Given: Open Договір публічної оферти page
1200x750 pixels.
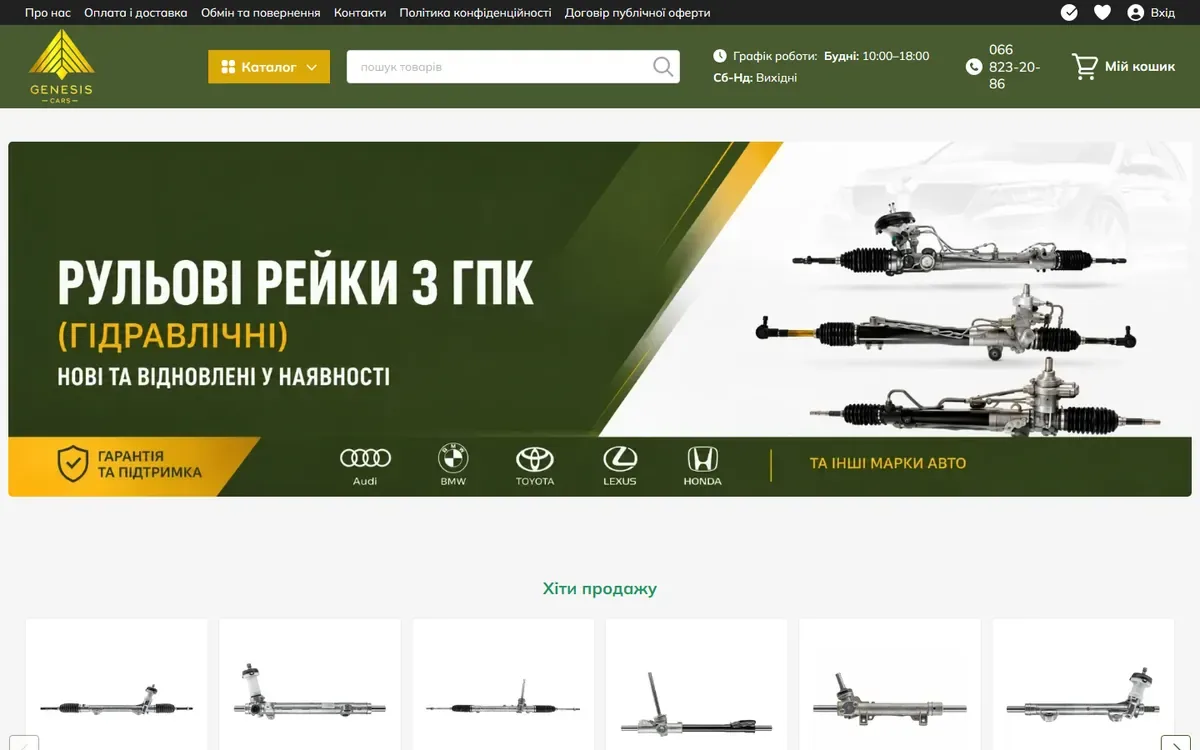Looking at the screenshot, I should click(638, 13).
